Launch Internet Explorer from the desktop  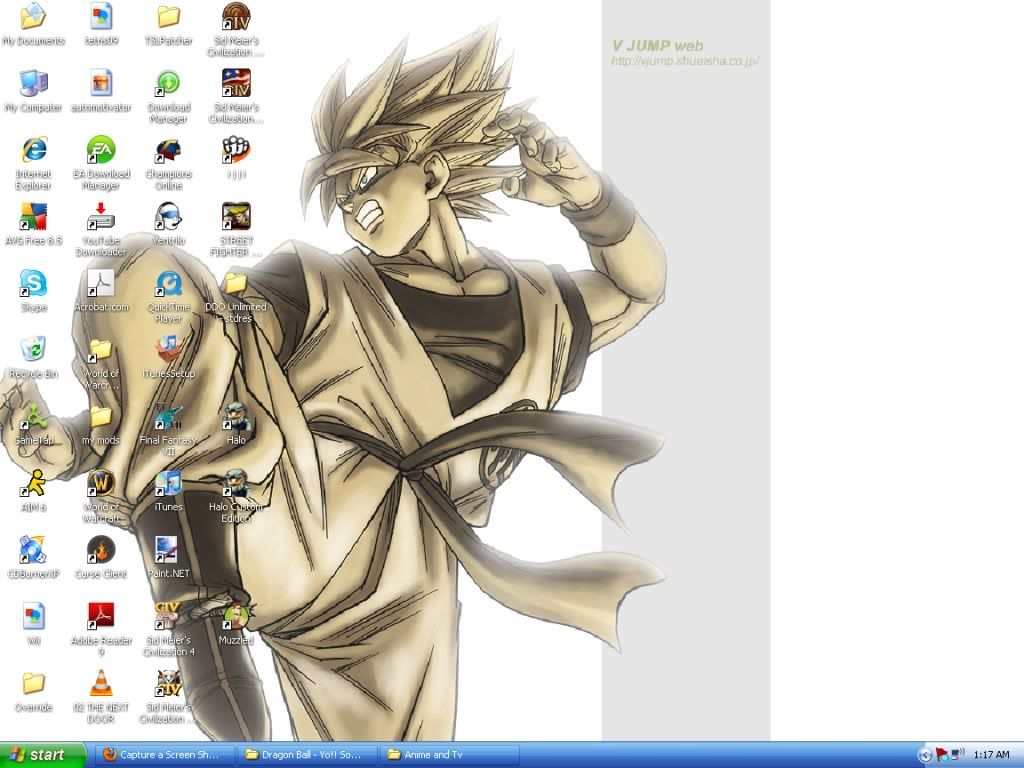[33, 150]
